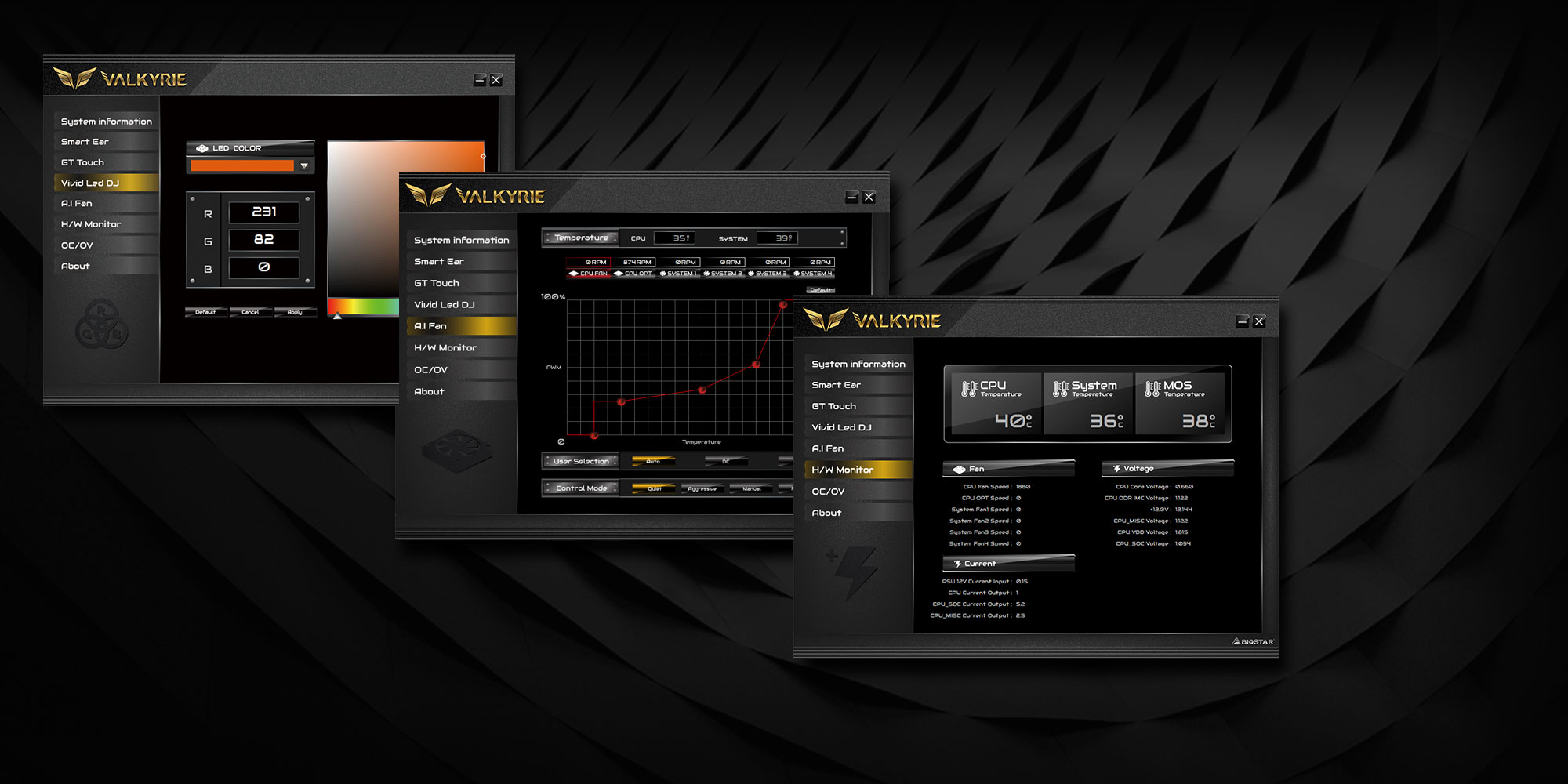Click the Current section bolt icon

click(957, 564)
